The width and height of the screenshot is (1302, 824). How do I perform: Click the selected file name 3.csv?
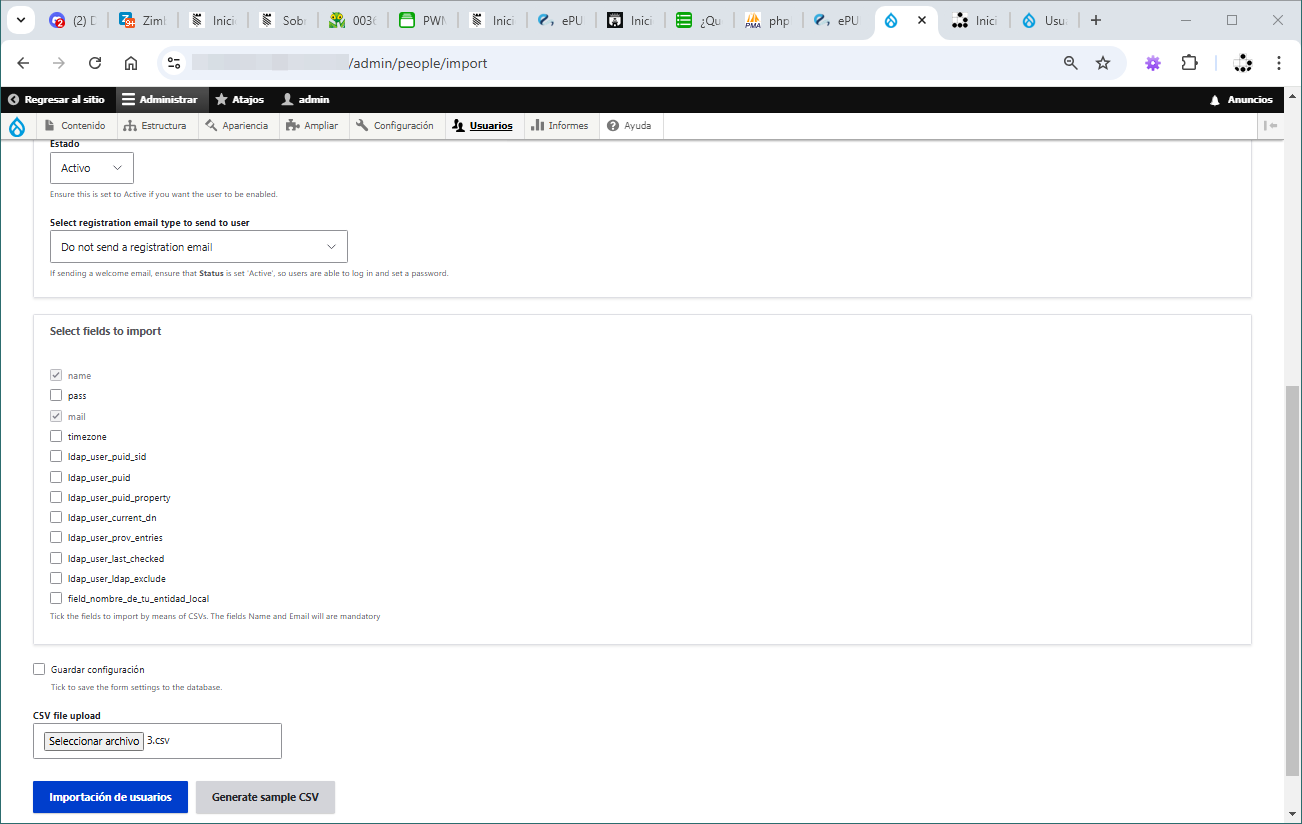tap(158, 741)
